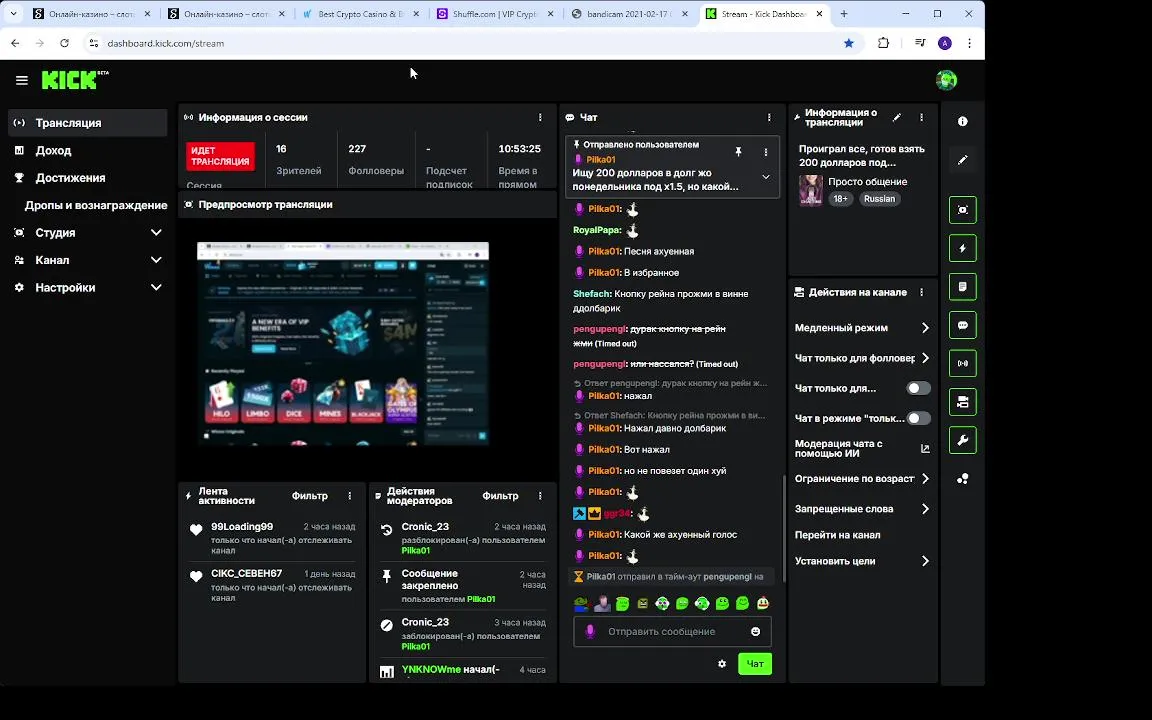Open channel actions three-dot menu

[x=921, y=292]
